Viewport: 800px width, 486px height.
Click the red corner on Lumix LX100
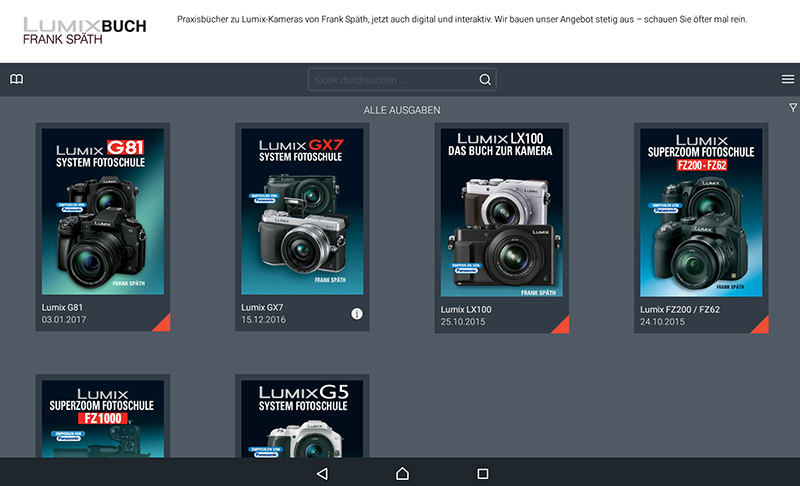pos(562,326)
